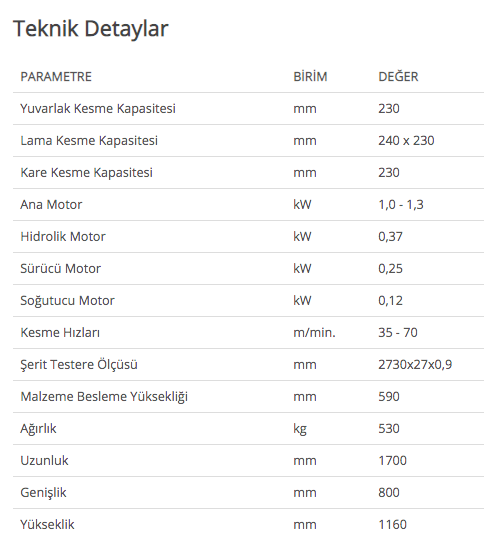Select the Malzeme Besleme Yüksekliği row label
484x548 pixels.
(x=104, y=397)
